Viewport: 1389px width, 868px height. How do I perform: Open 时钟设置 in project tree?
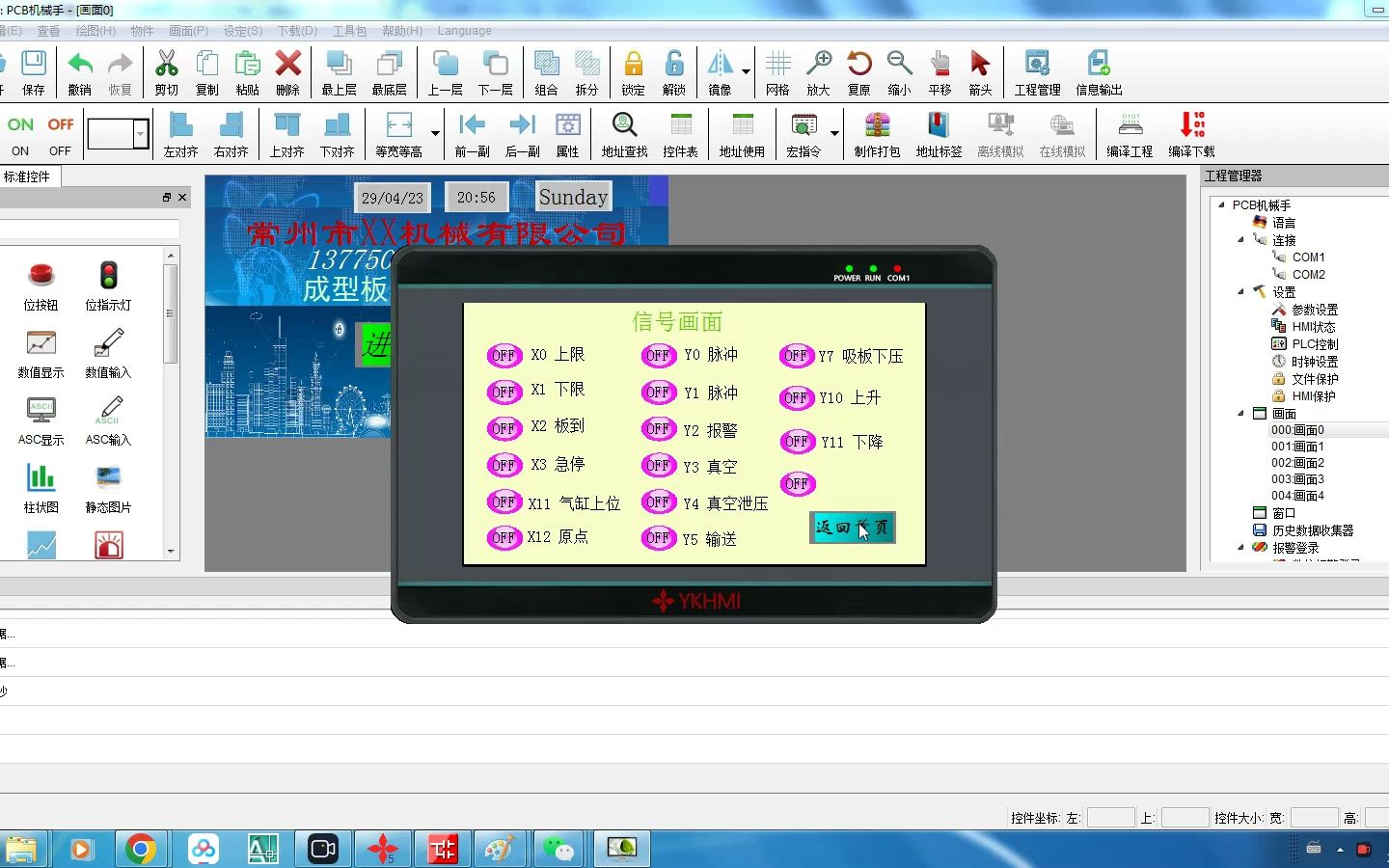[x=1315, y=362]
